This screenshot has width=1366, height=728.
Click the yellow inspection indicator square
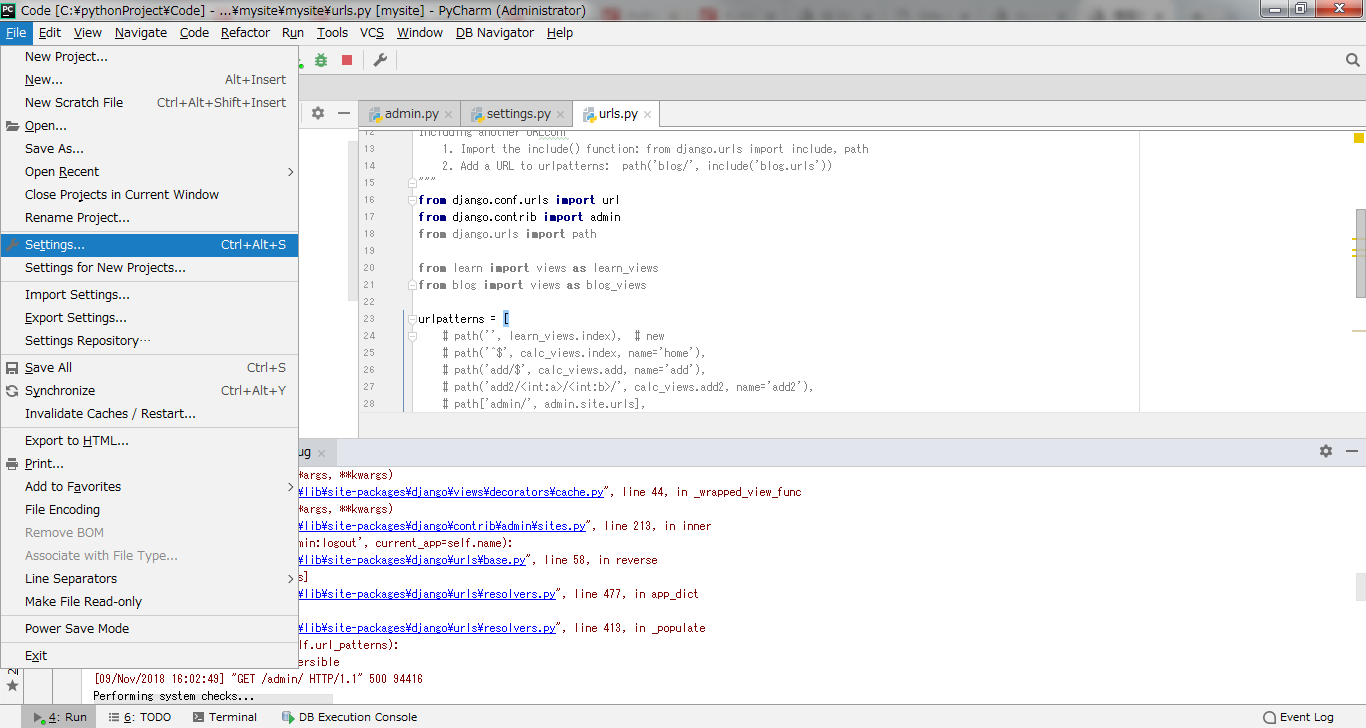(x=1359, y=138)
